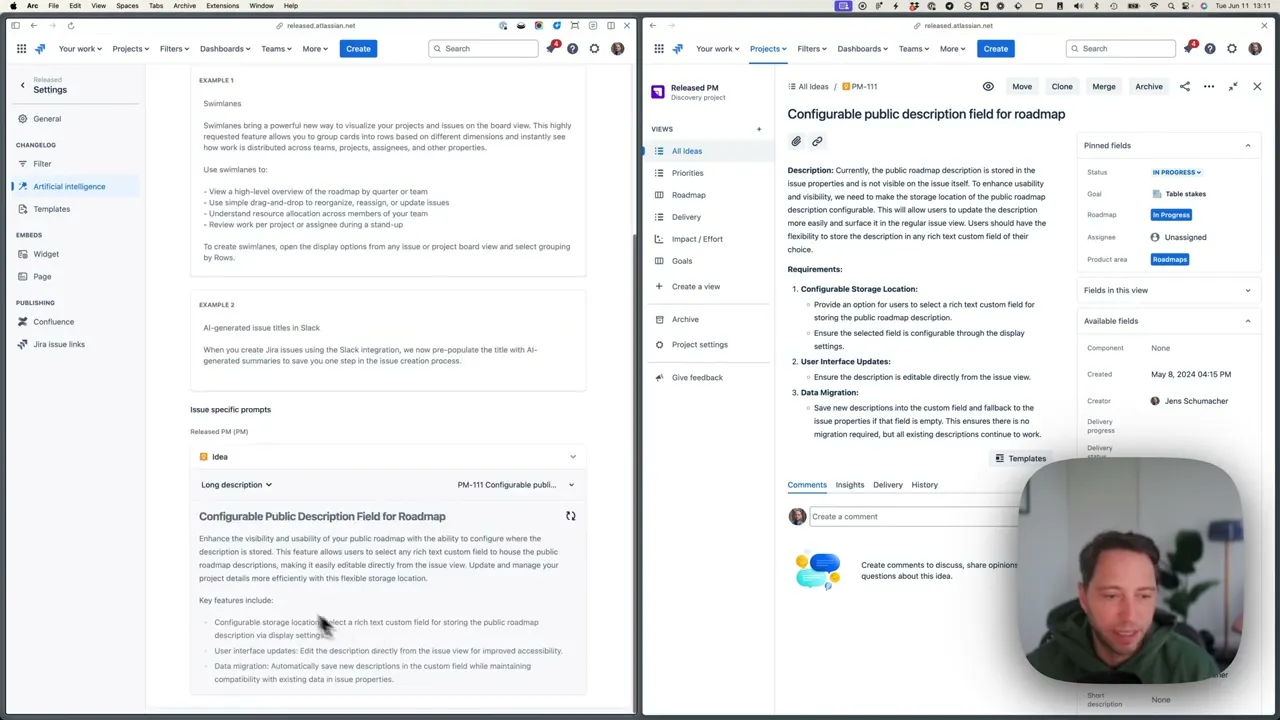Open Page embed settings
Image resolution: width=1280 pixels, height=720 pixels.
pyautogui.click(x=42, y=276)
